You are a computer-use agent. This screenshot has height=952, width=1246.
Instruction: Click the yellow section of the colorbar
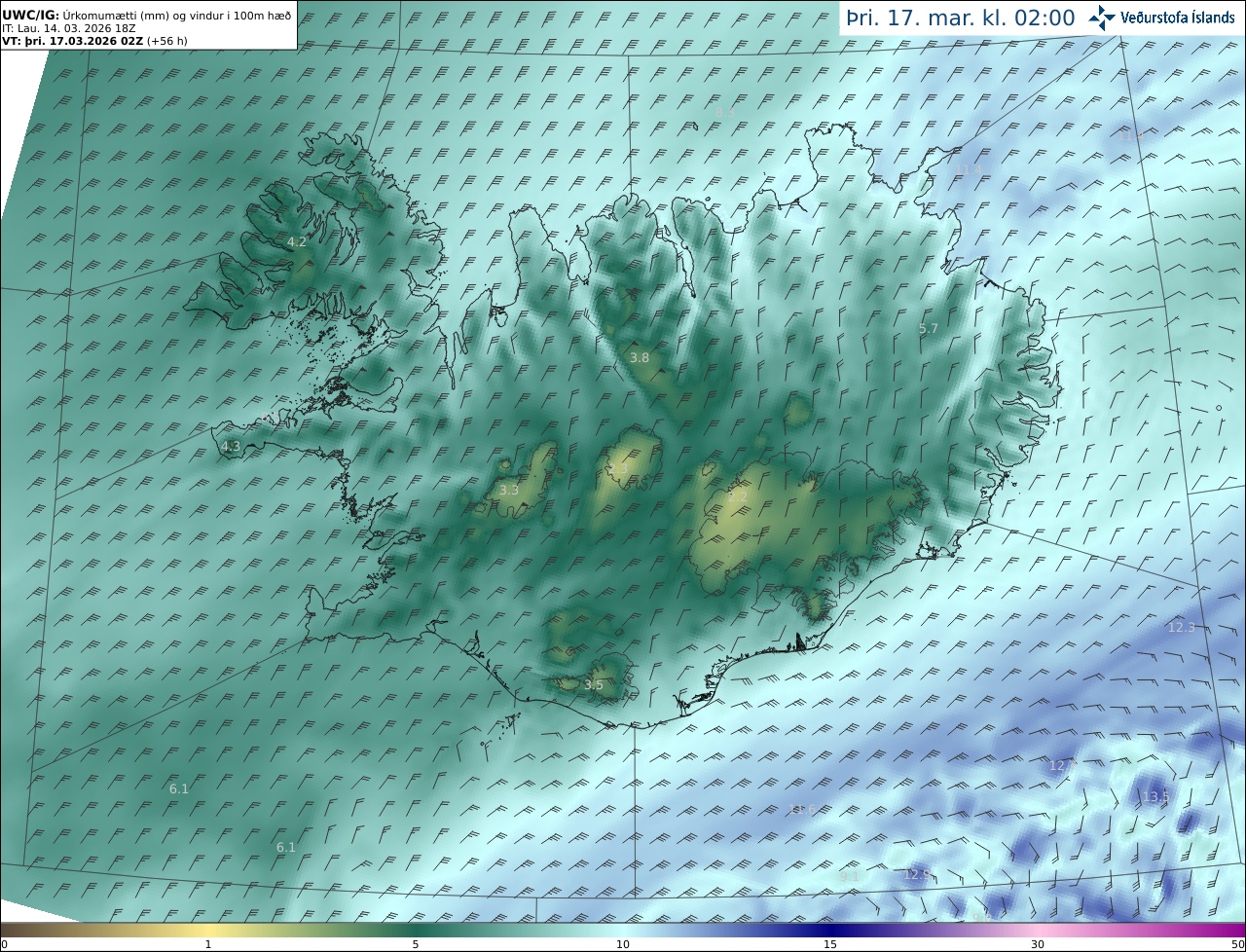[208, 930]
